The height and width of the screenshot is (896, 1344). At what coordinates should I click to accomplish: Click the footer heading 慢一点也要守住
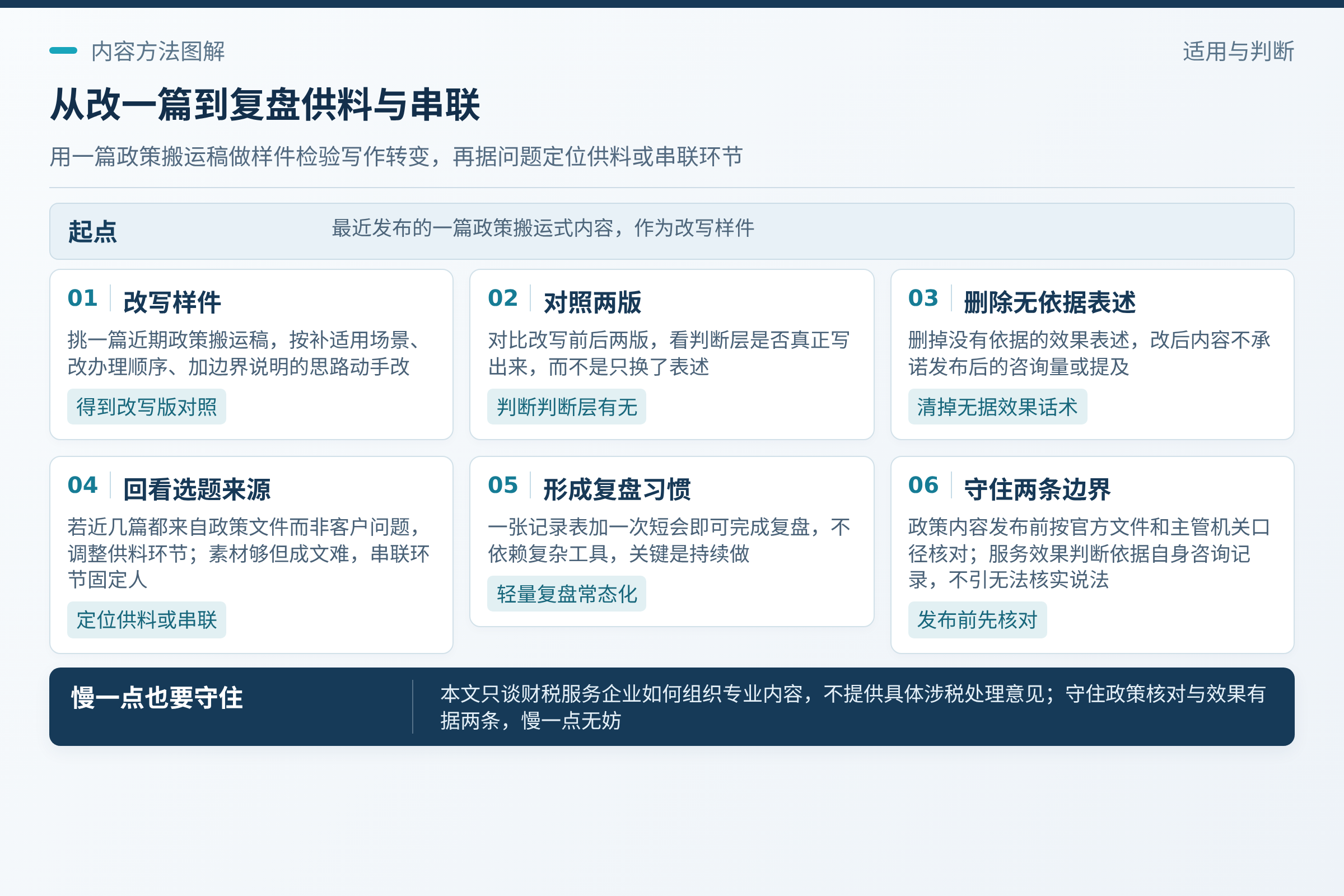coord(157,698)
